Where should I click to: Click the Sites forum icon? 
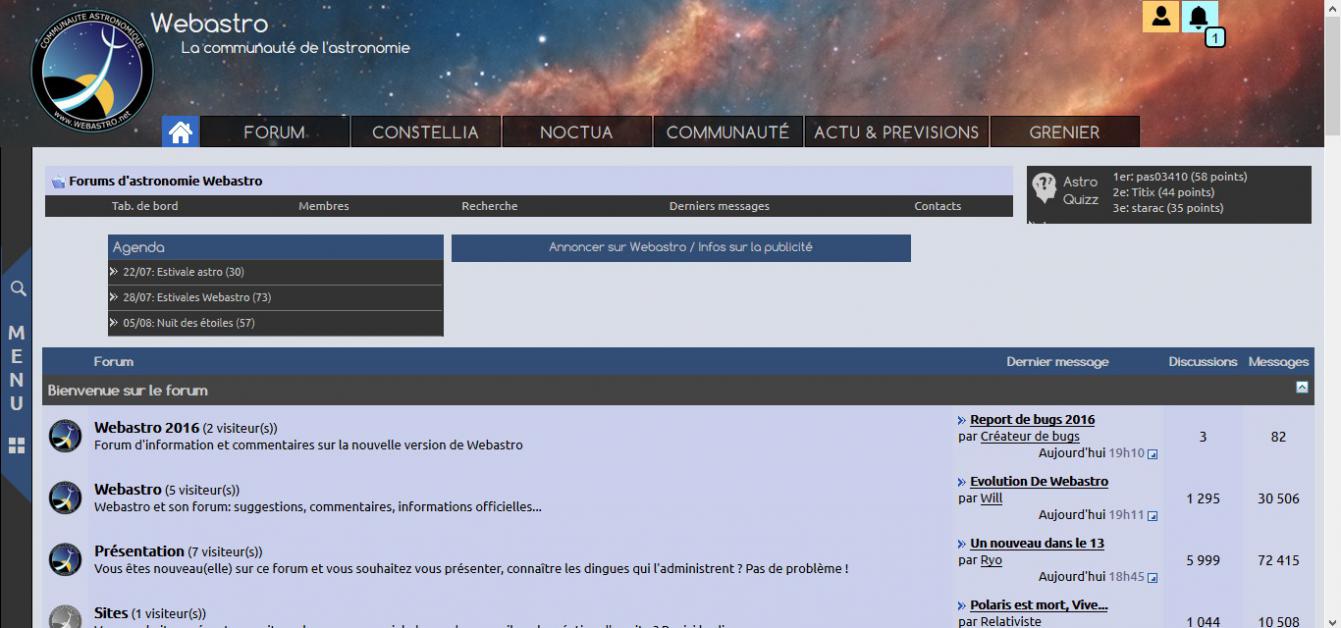pos(65,616)
